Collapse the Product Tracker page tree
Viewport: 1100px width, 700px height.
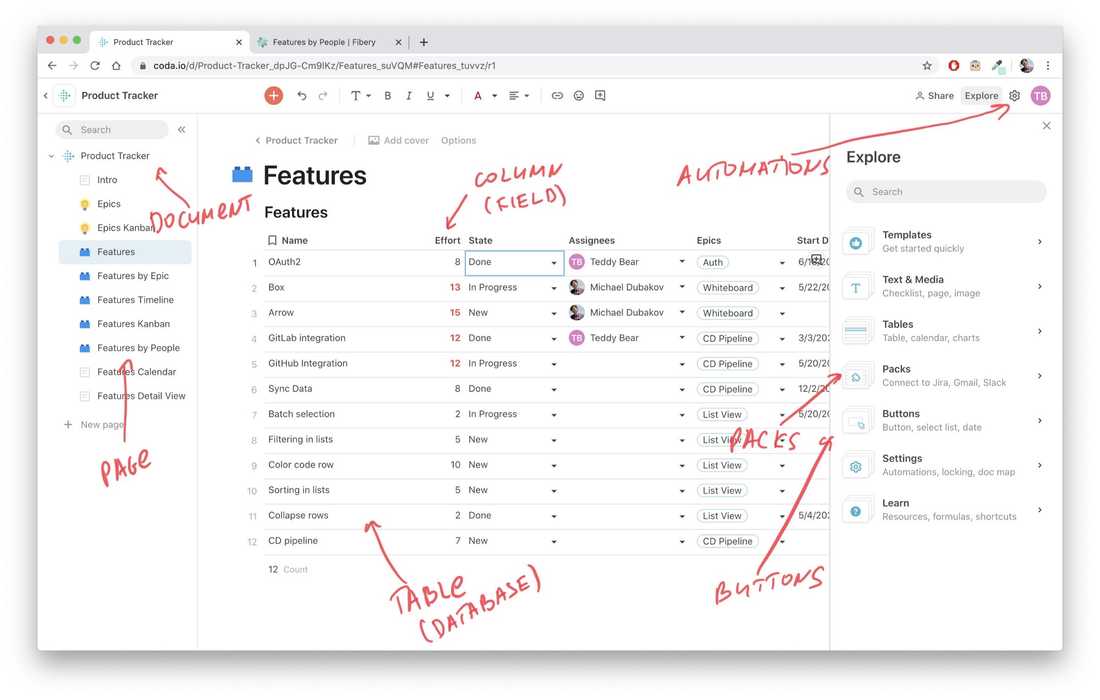pyautogui.click(x=50, y=155)
